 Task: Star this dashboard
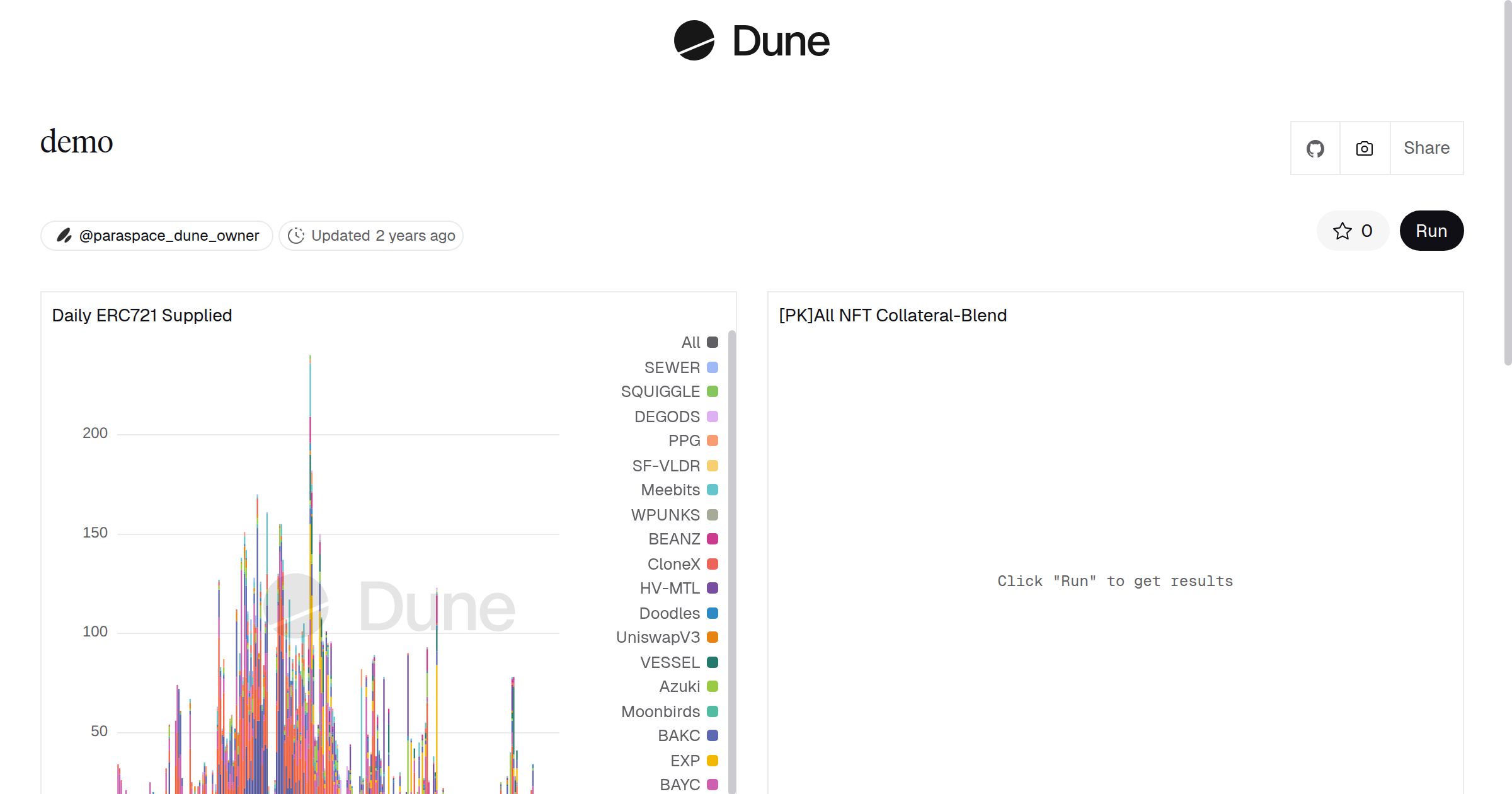click(1353, 231)
